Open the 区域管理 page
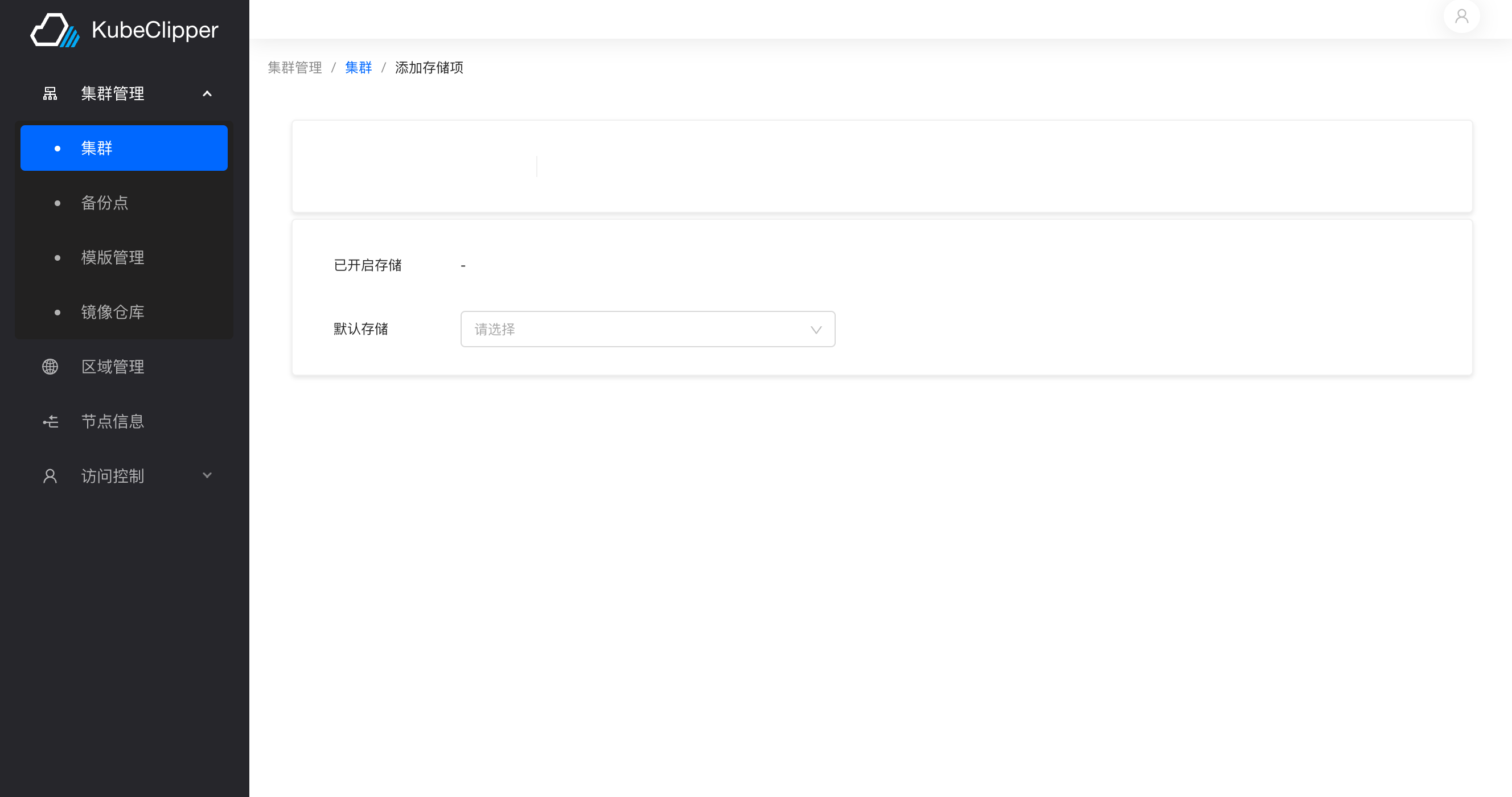The height and width of the screenshot is (797, 1512). pos(112,366)
